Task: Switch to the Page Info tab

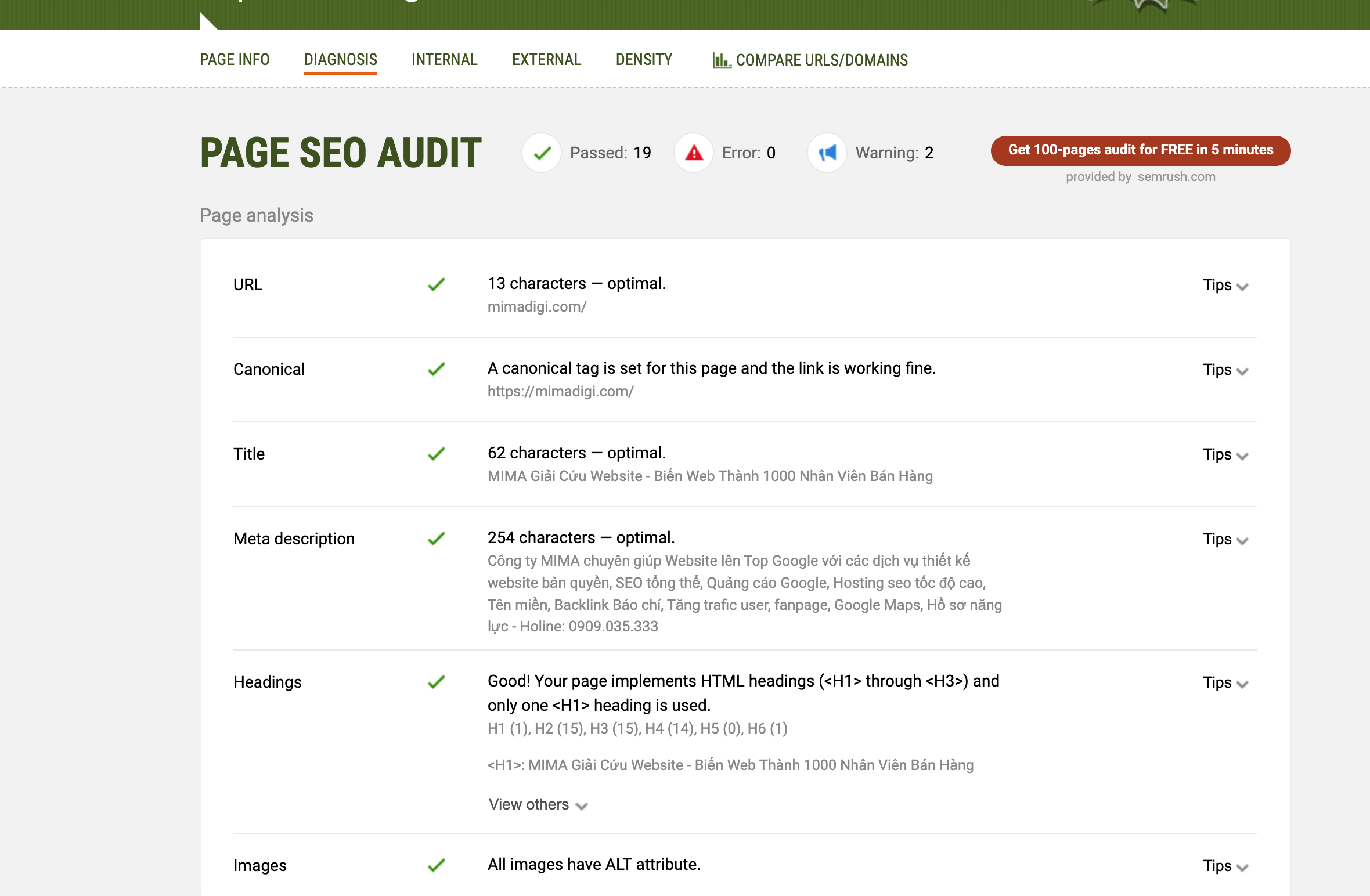Action: [235, 60]
